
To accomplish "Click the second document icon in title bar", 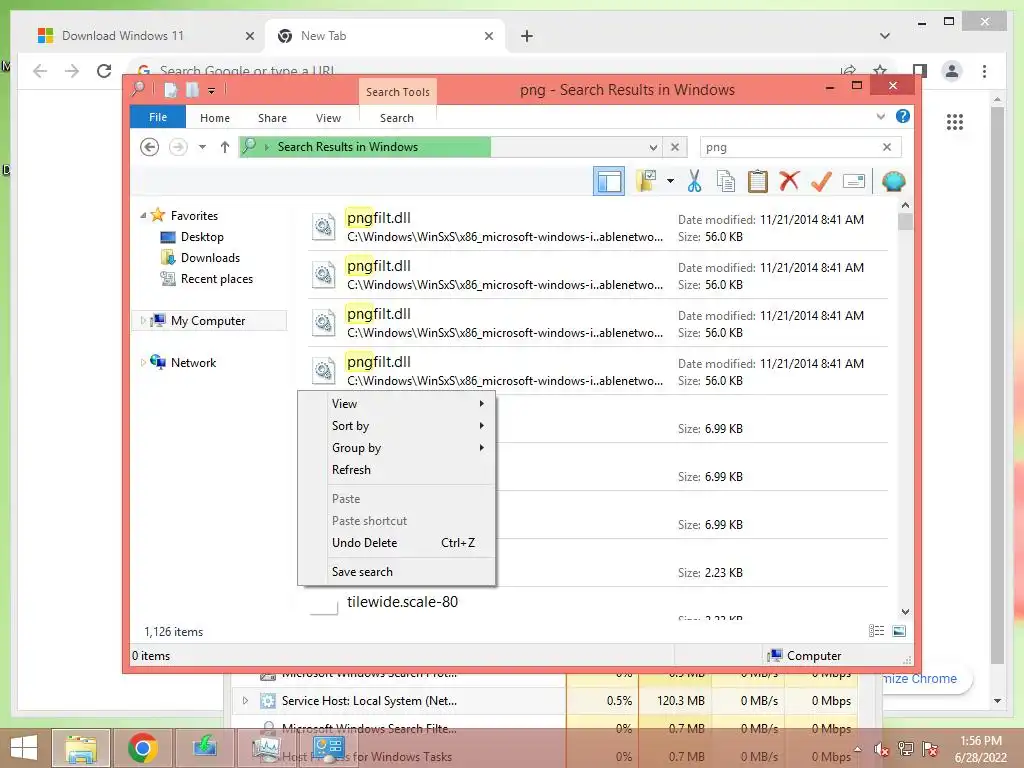I will click(192, 90).
